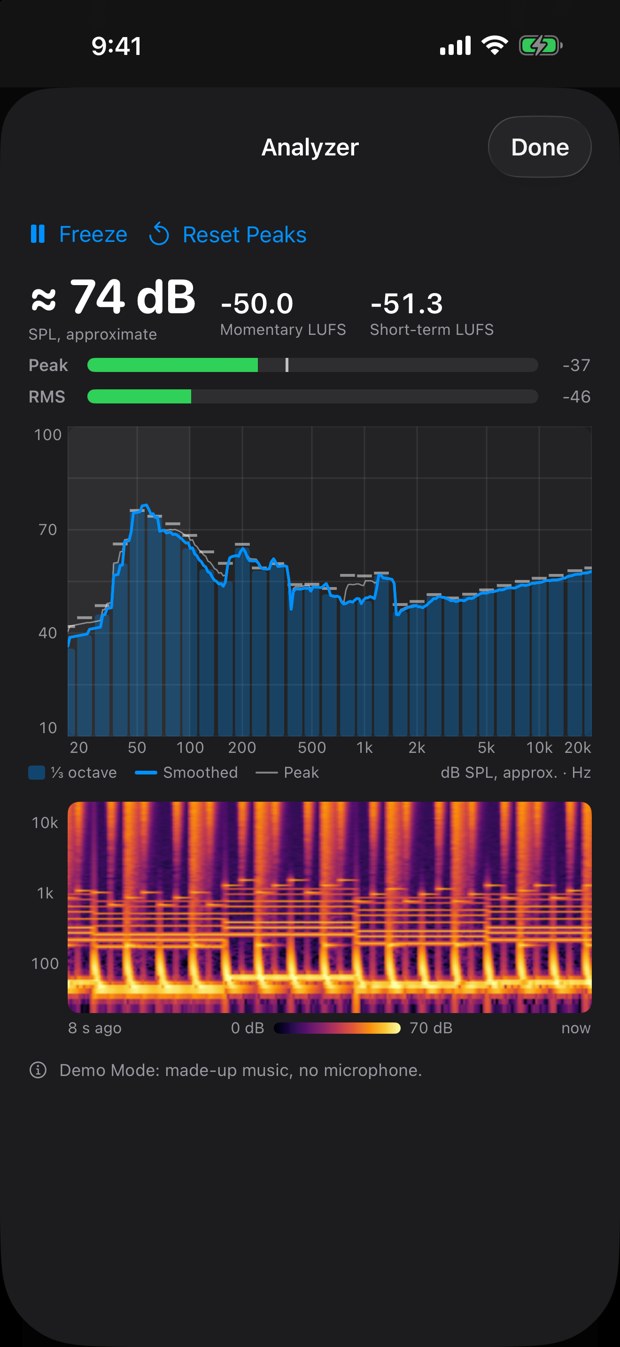Tap the battery icon in status bar
Viewport: 620px width, 1347px height.
541,45
